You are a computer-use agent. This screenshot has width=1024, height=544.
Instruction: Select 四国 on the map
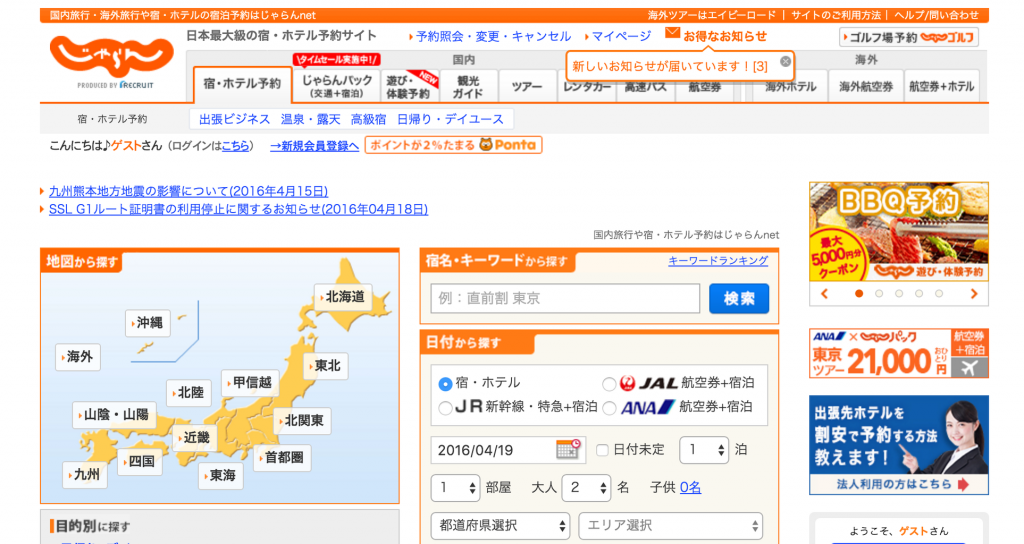tap(140, 461)
